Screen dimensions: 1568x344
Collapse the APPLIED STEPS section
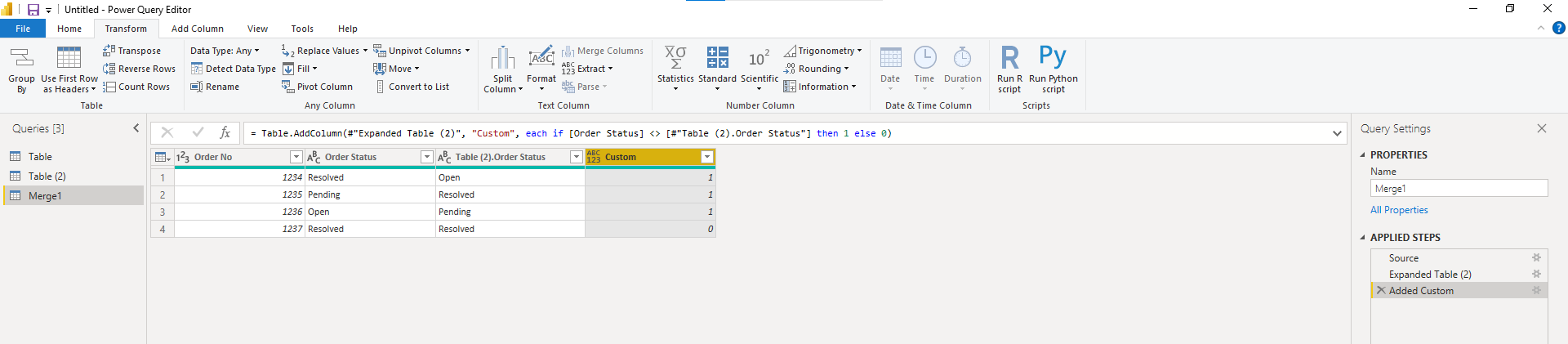click(x=1362, y=237)
